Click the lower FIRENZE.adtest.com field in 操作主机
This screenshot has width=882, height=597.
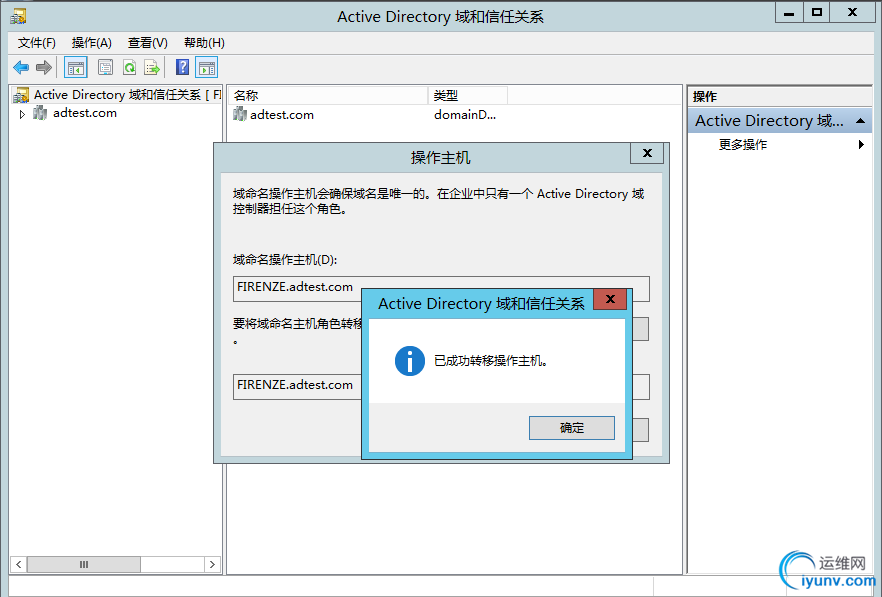[x=441, y=387]
